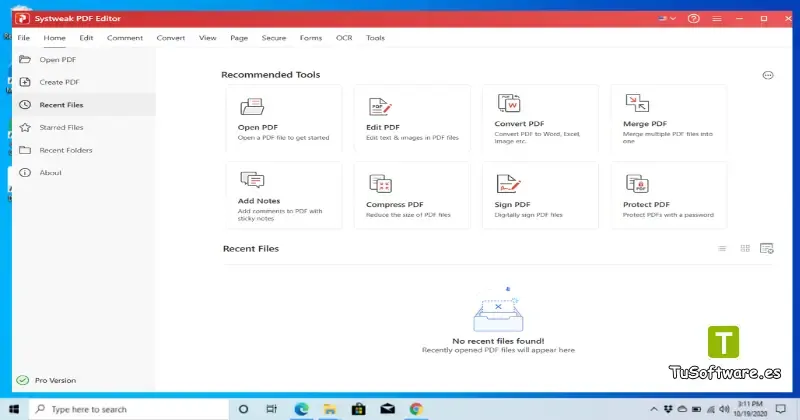The width and height of the screenshot is (800, 420).
Task: Select Recent Files in the sidebar
Action: pos(84,105)
